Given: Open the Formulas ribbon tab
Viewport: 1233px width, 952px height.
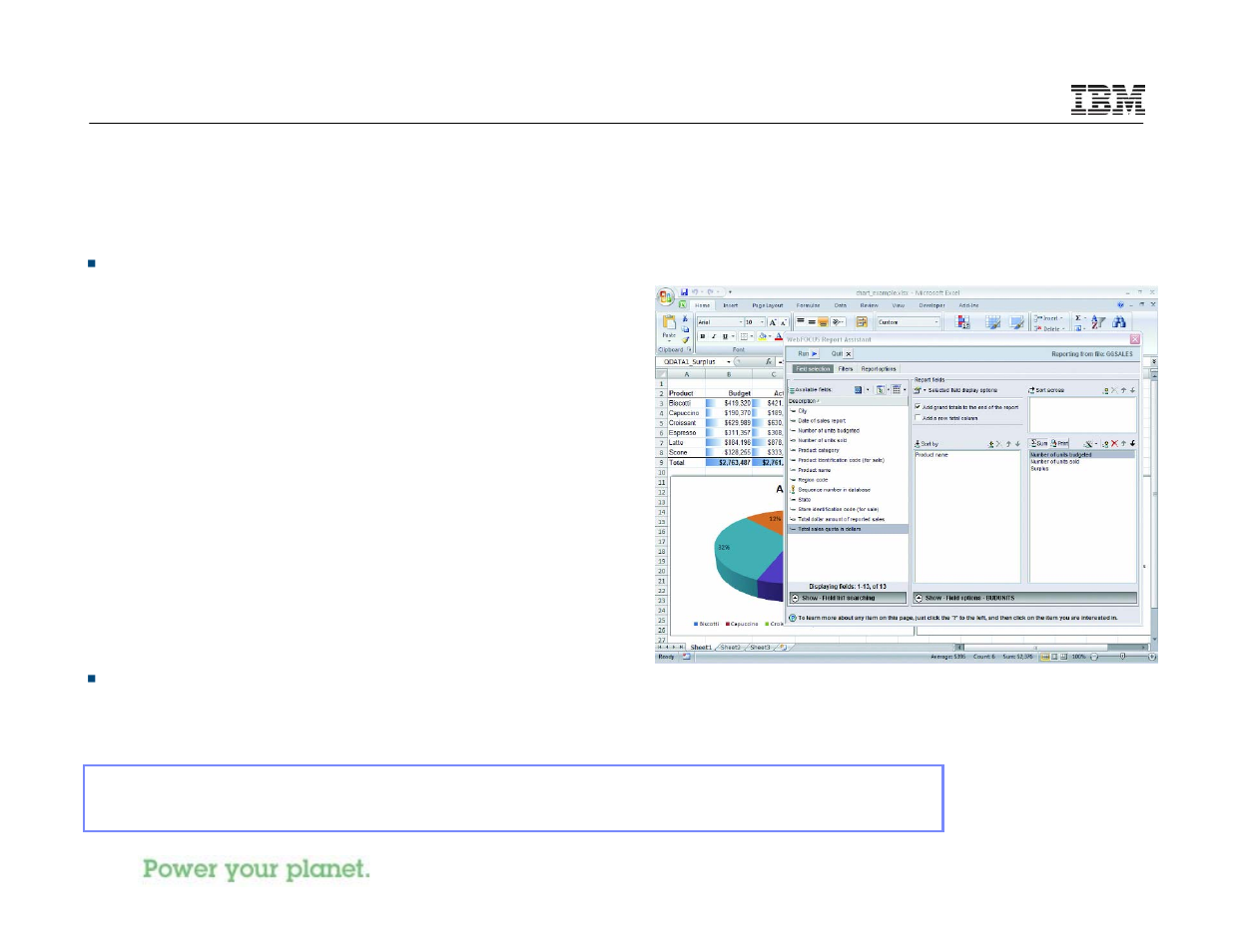Looking at the screenshot, I should 808,305.
